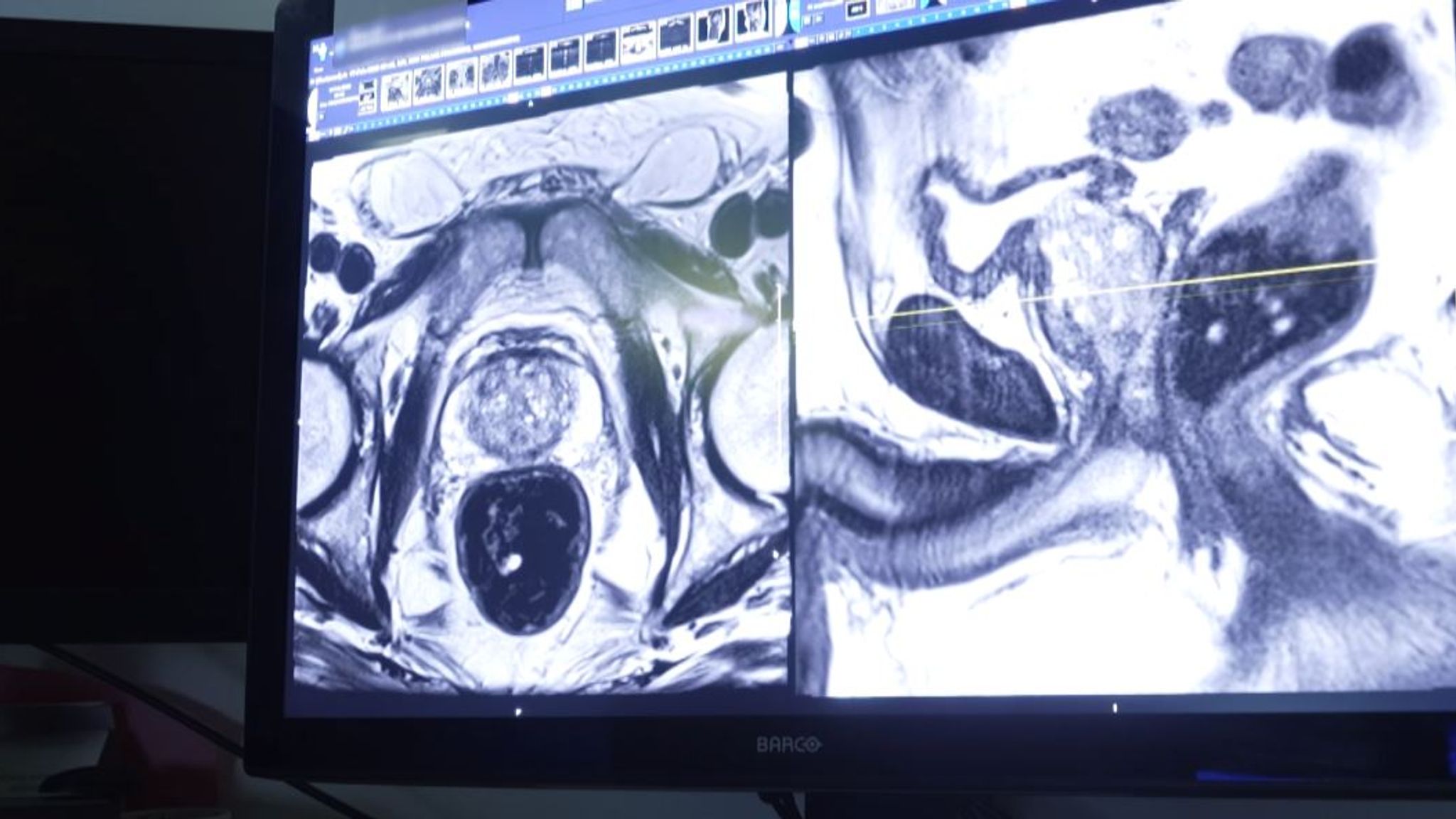Click the black highlighted button in the right toolbar

pos(857,9)
